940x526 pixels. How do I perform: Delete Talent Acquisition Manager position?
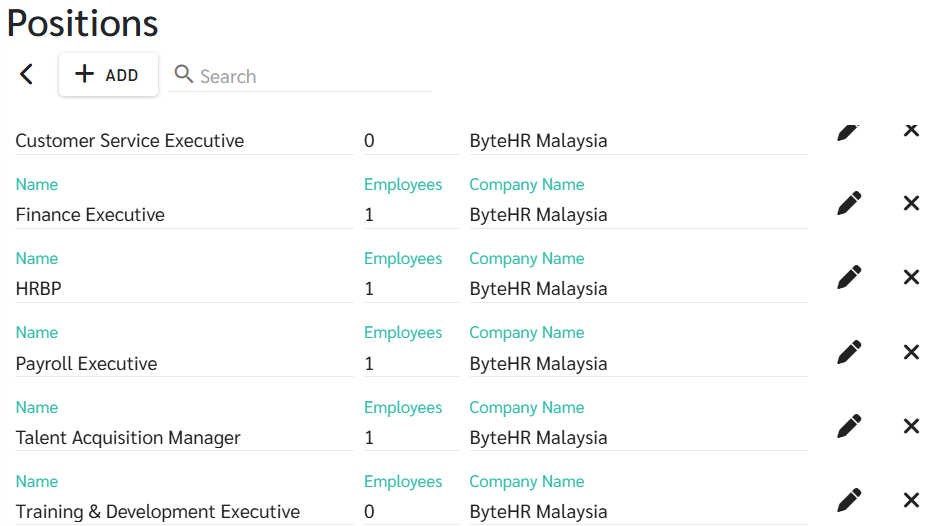911,426
